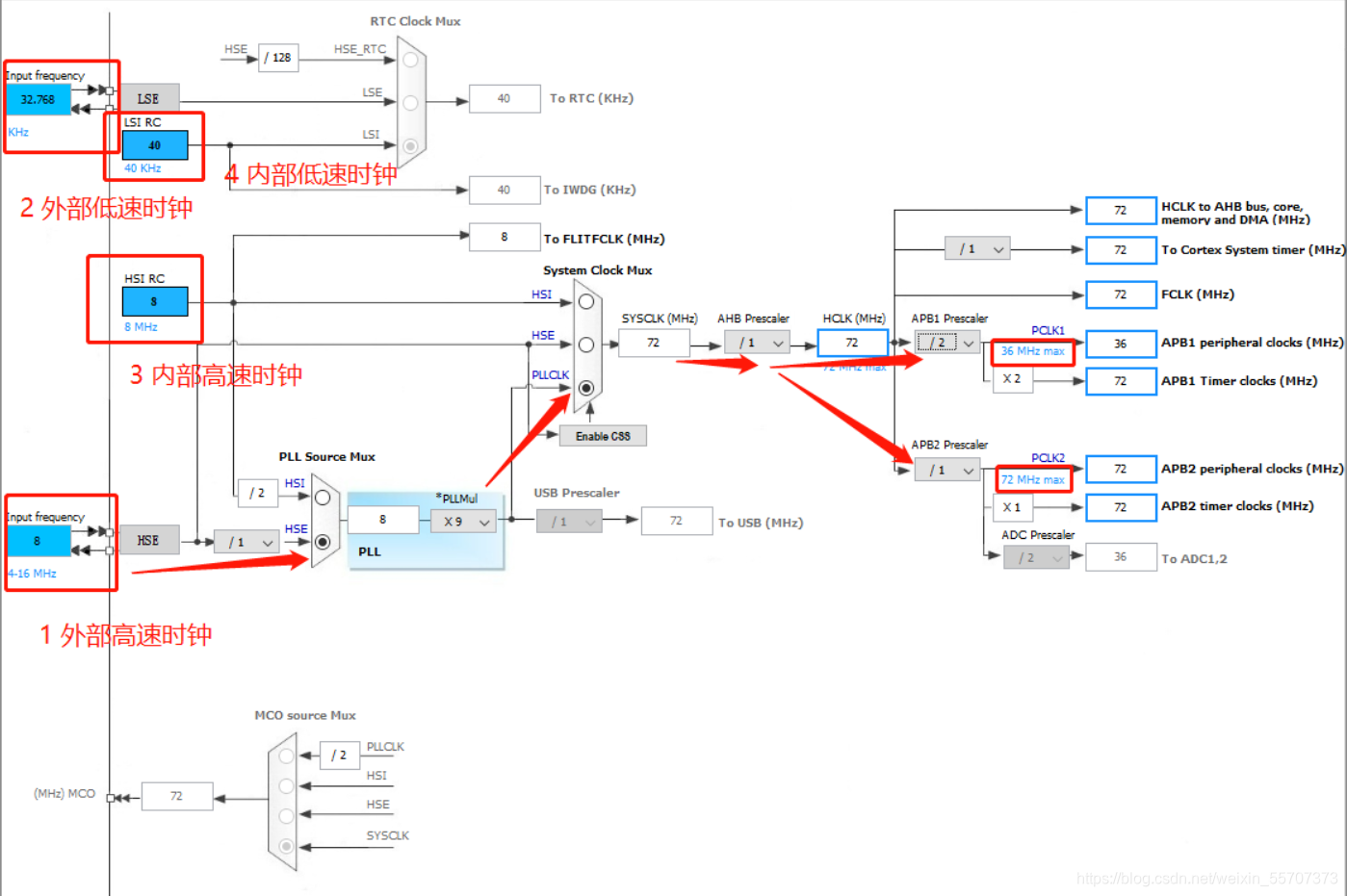The image size is (1347, 896).
Task: Select LSI radio in RTC Clock Mux
Action: 411,146
